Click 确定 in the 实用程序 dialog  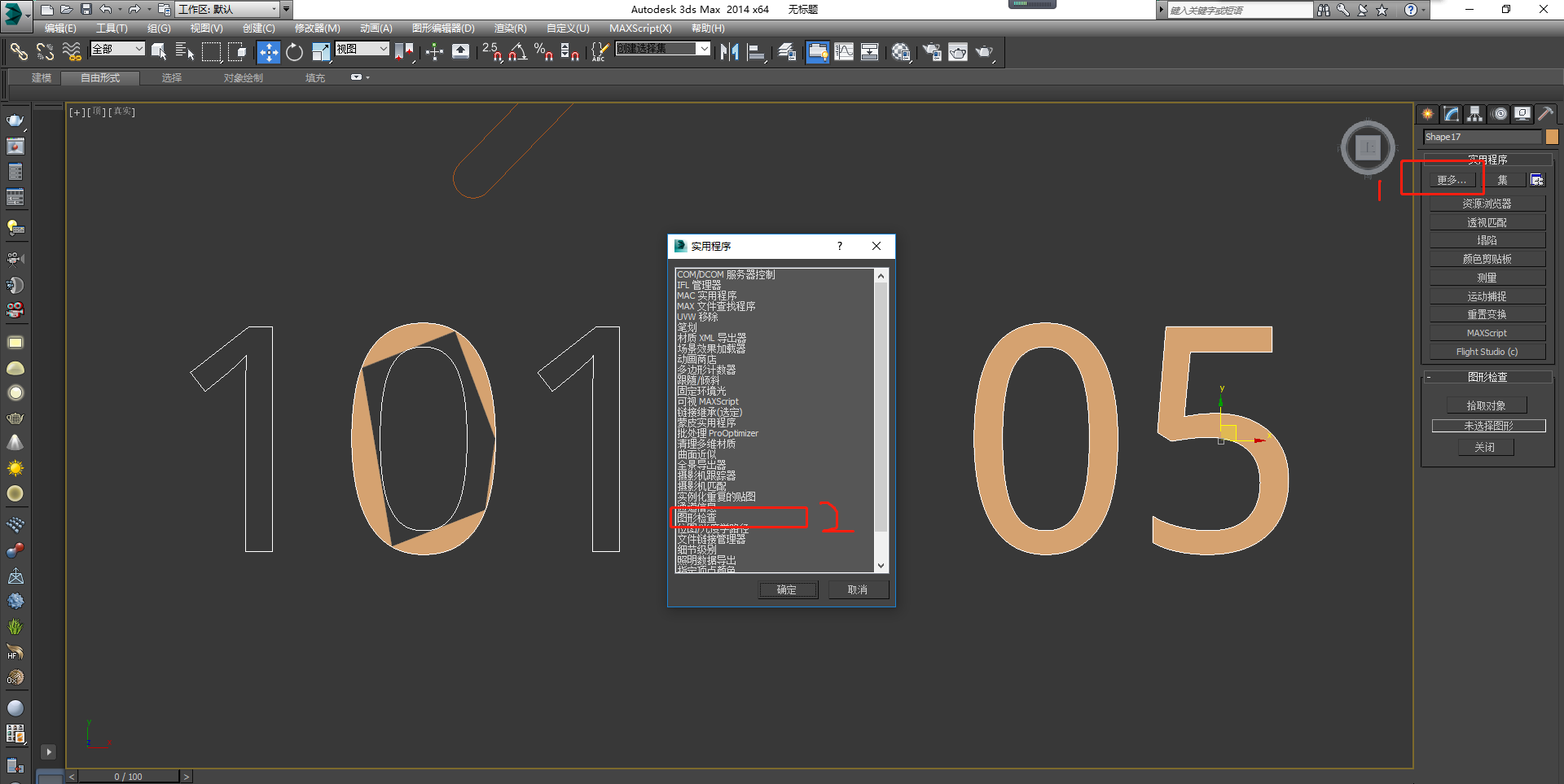[788, 589]
